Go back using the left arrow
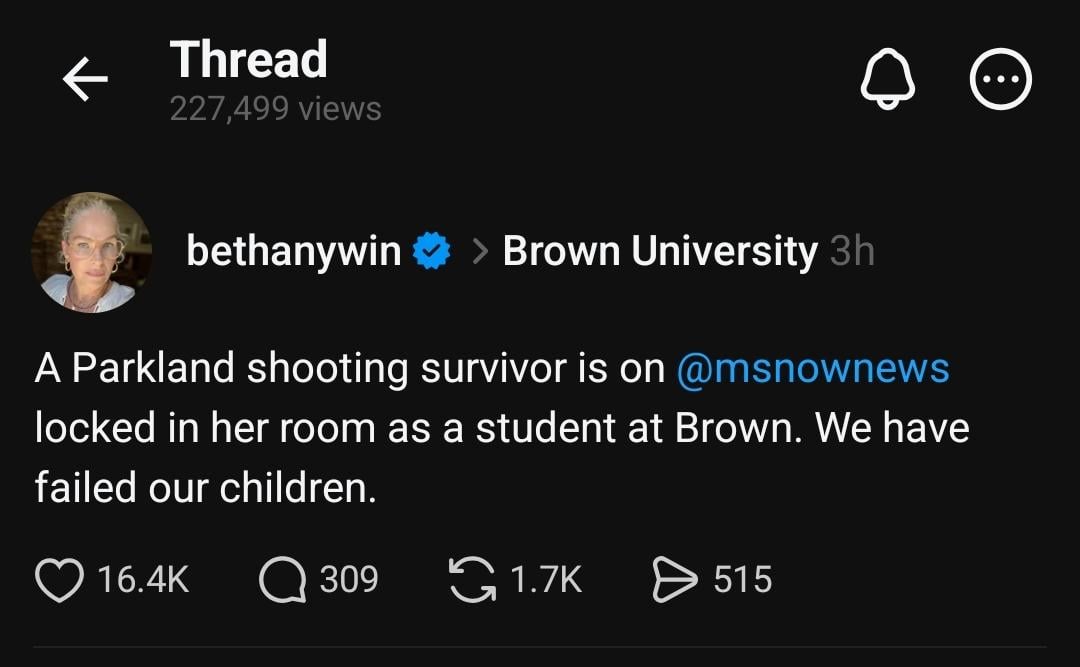Image resolution: width=1080 pixels, height=667 pixels. (x=85, y=79)
